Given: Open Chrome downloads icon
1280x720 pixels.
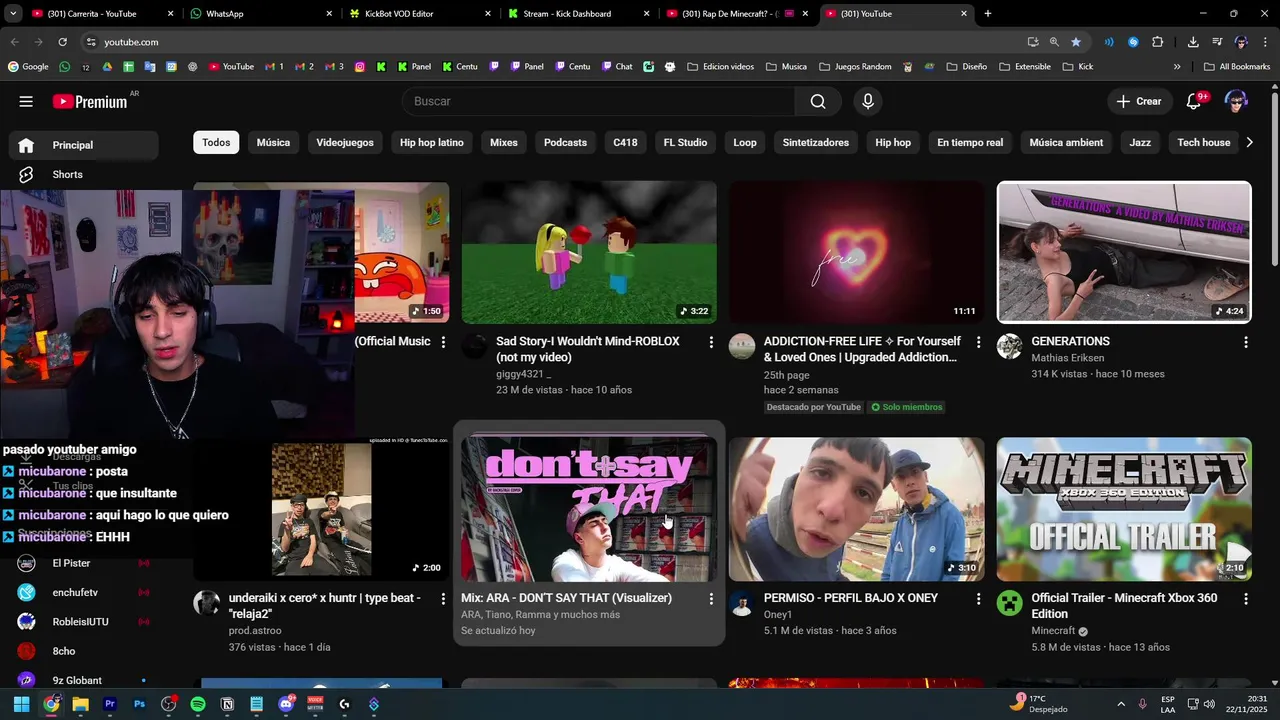Looking at the screenshot, I should 1193,42.
